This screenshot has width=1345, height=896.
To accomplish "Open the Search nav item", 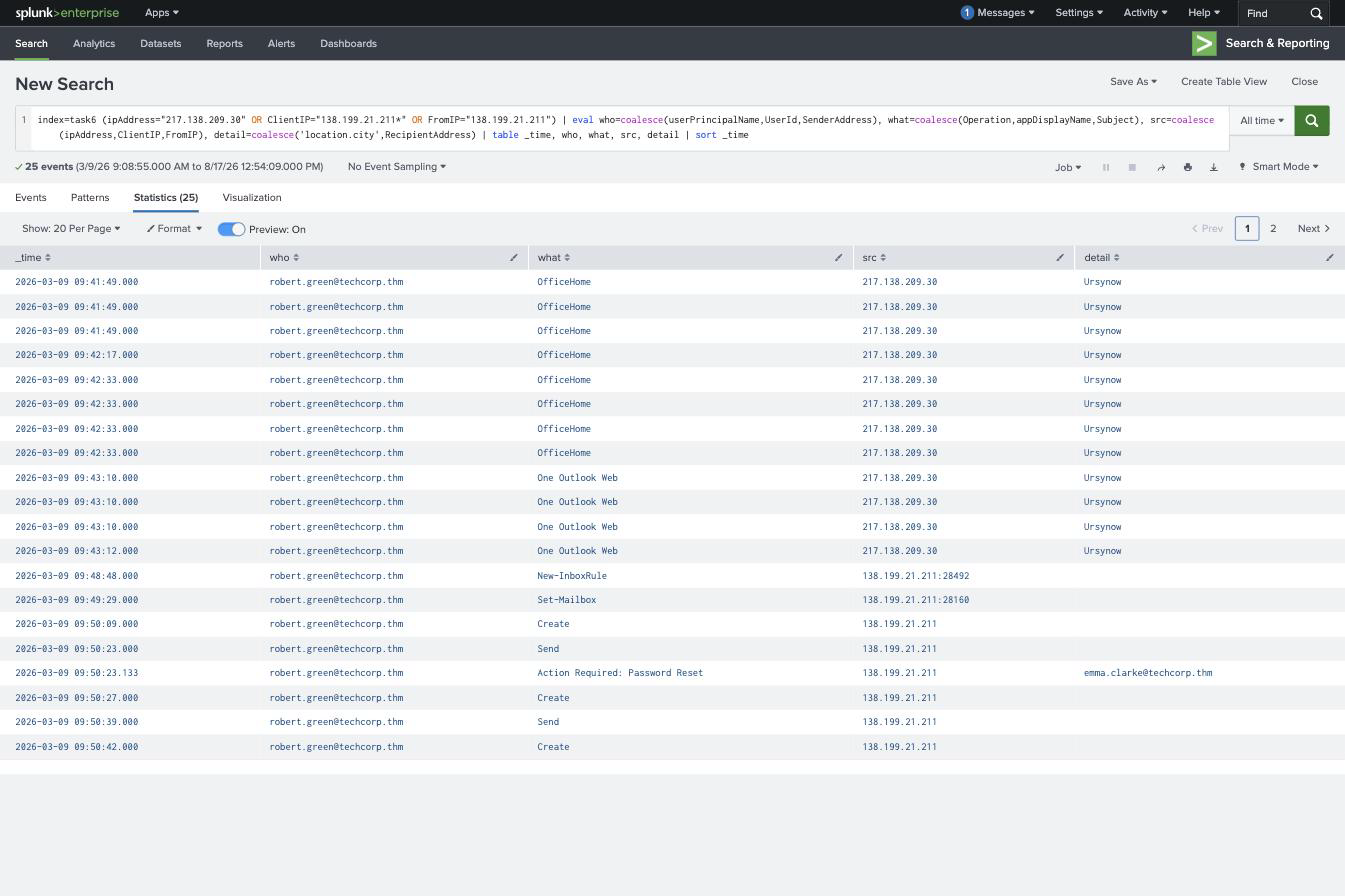I will pyautogui.click(x=31, y=44).
